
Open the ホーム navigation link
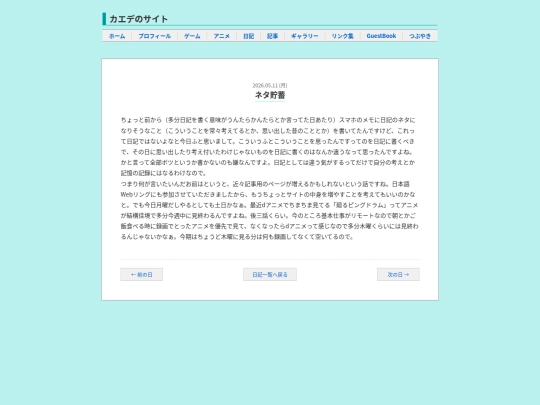point(117,36)
